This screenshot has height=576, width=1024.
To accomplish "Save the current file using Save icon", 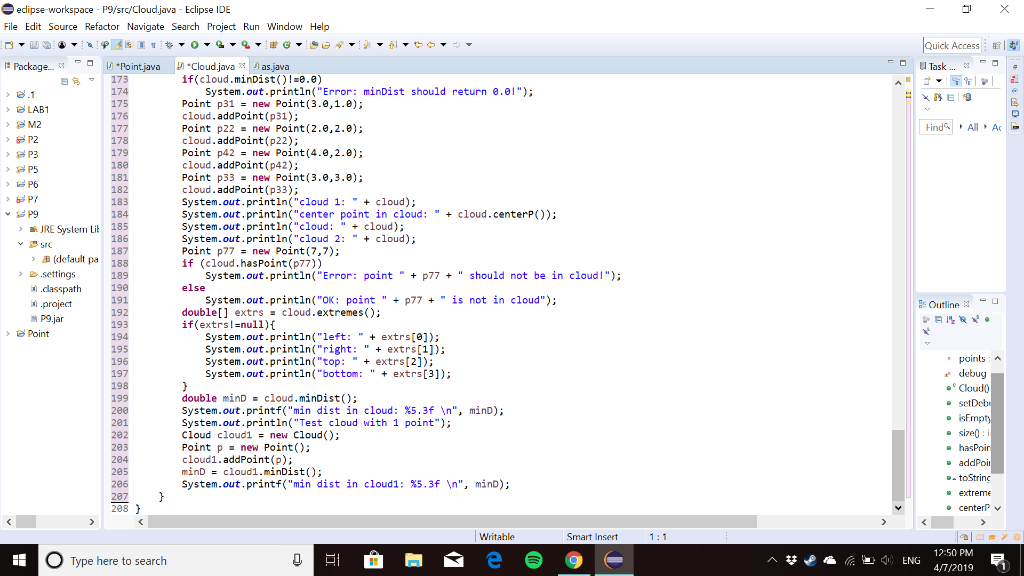I will click(34, 44).
